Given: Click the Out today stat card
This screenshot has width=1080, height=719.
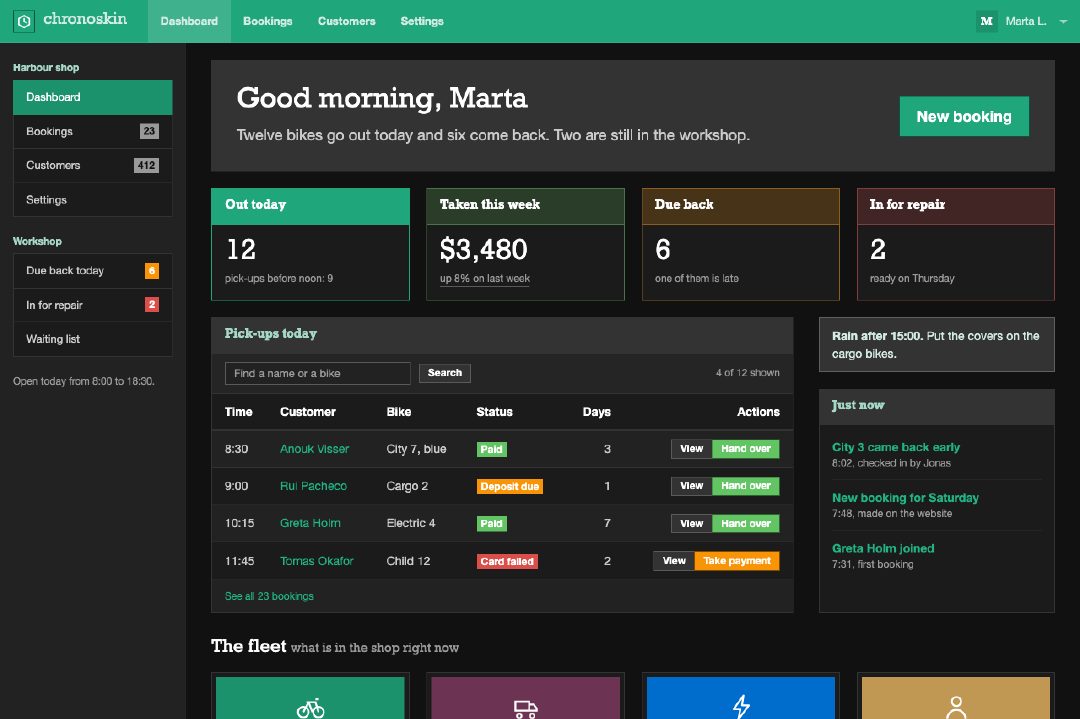Looking at the screenshot, I should (310, 244).
